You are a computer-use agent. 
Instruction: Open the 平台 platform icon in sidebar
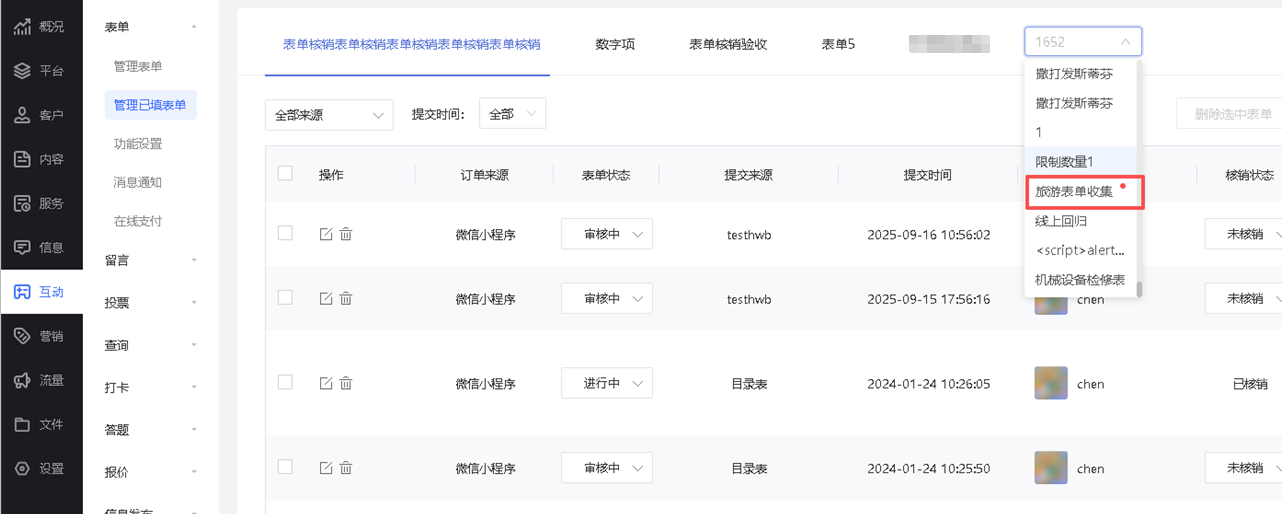(22, 71)
